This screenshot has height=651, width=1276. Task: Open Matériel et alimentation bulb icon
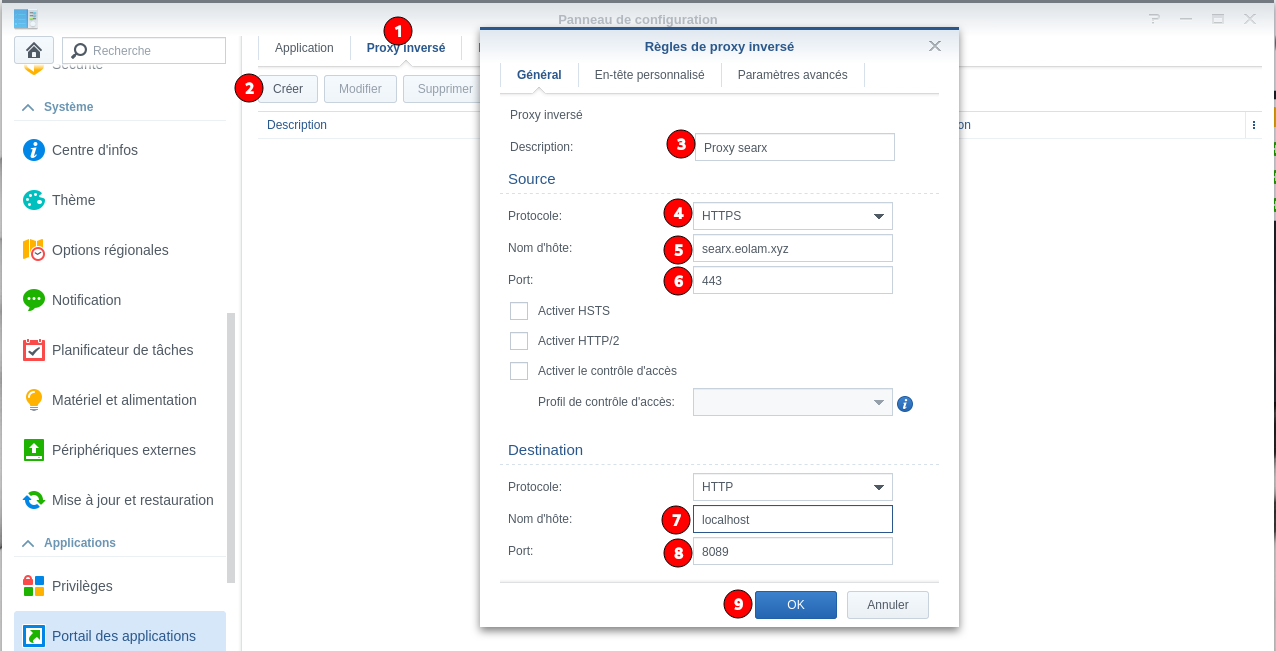click(34, 400)
